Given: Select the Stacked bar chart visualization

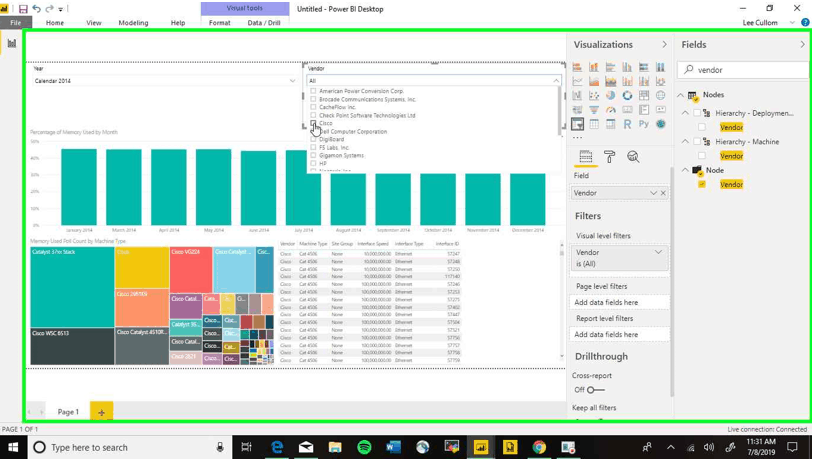Looking at the screenshot, I should pos(577,67).
